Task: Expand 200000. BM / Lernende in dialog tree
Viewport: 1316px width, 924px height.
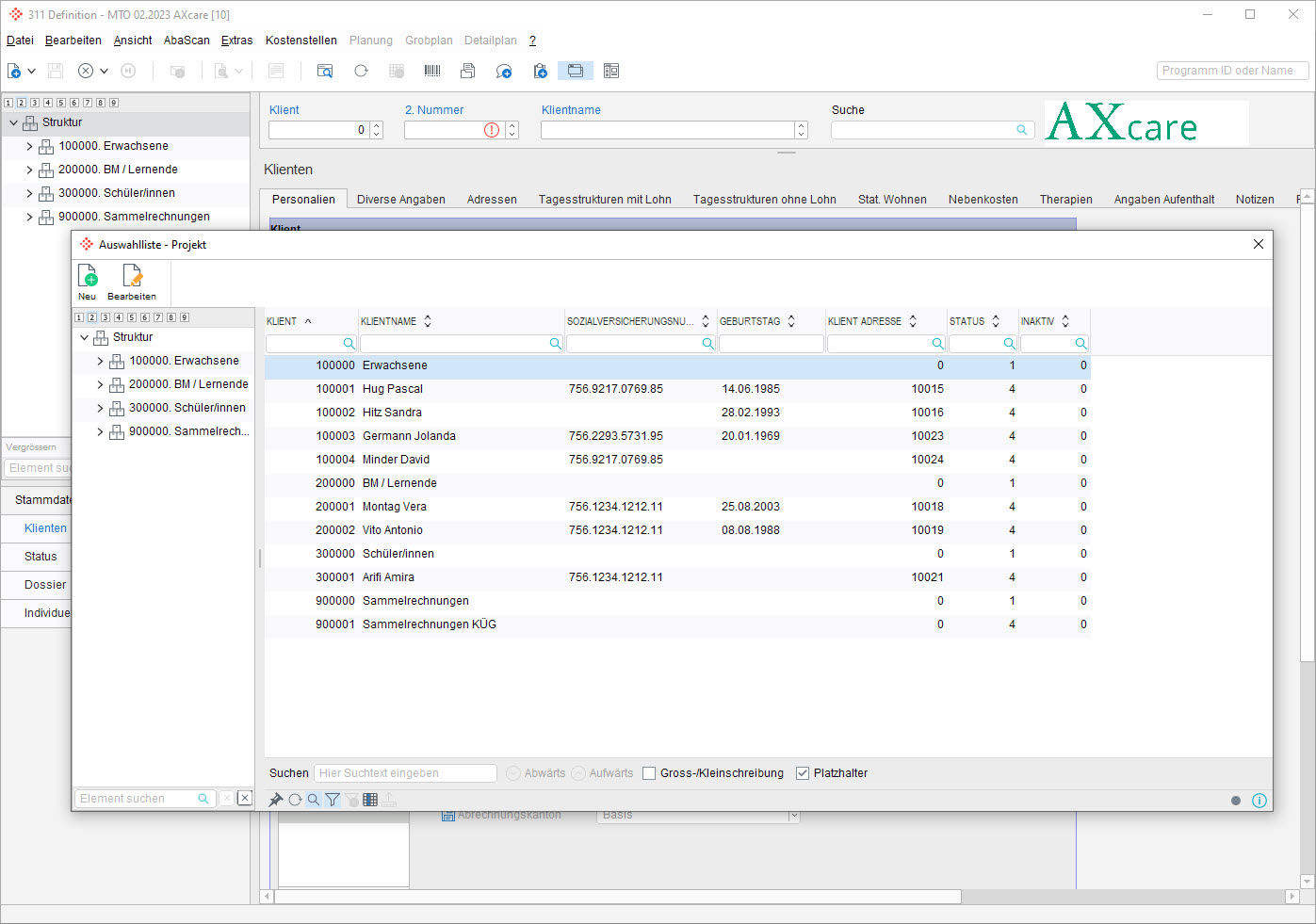Action: (101, 384)
